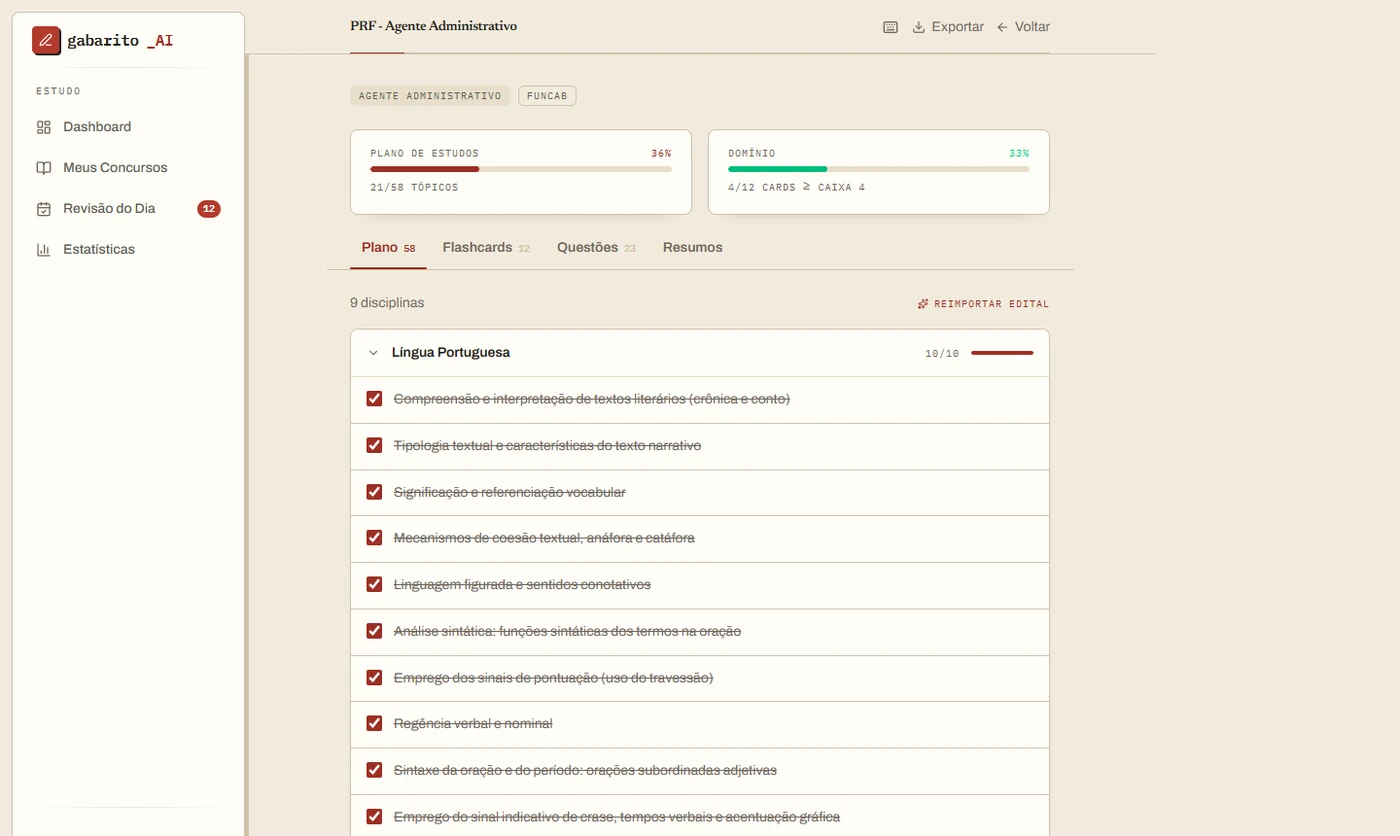
Task: Click the green Domínio progress bar
Action: click(879, 169)
